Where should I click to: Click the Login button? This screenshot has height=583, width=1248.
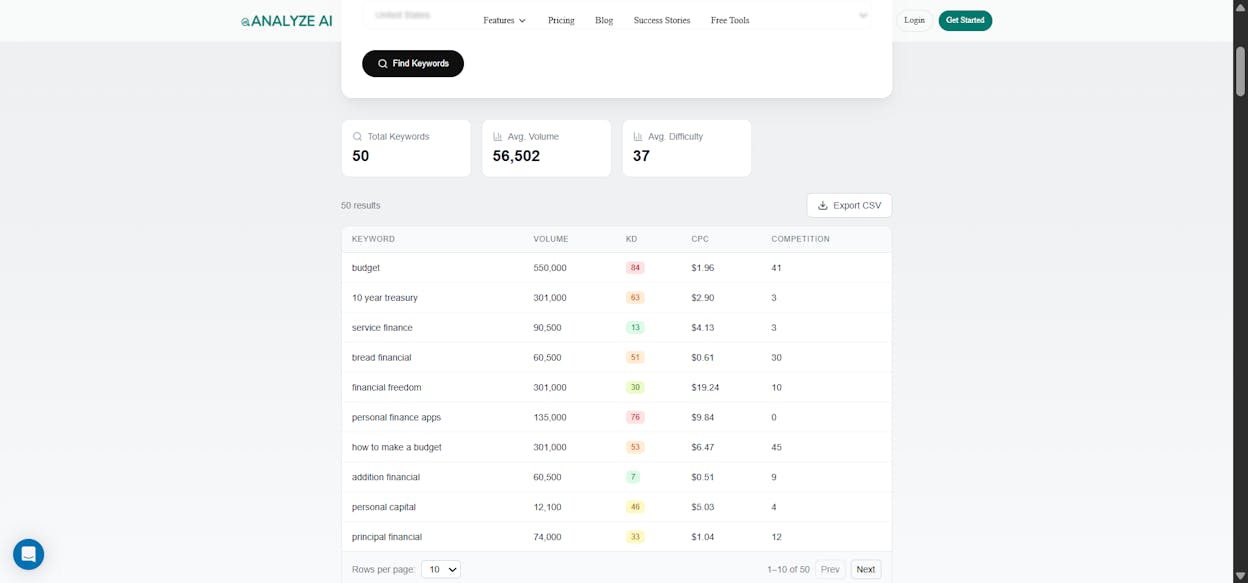coord(914,20)
